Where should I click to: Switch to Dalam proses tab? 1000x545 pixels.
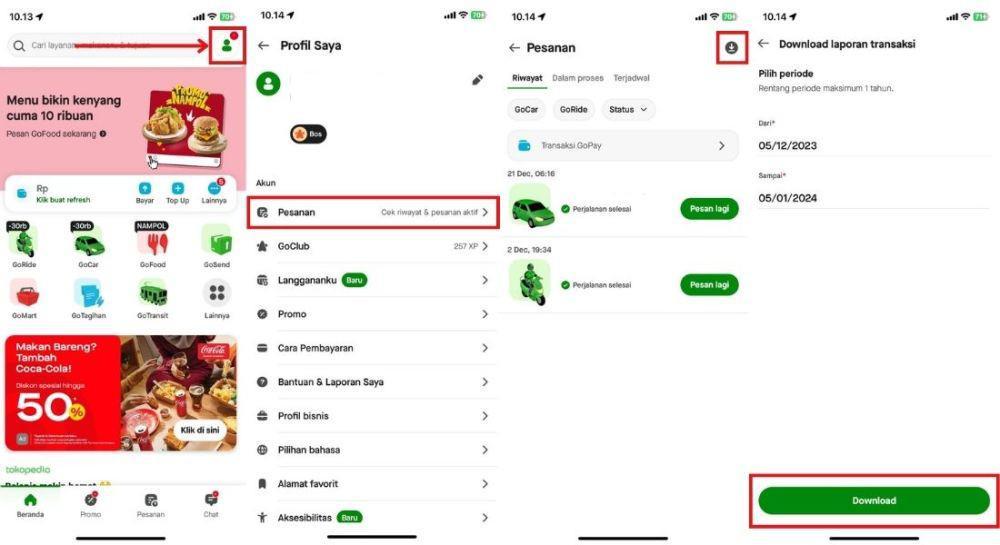pyautogui.click(x=577, y=78)
